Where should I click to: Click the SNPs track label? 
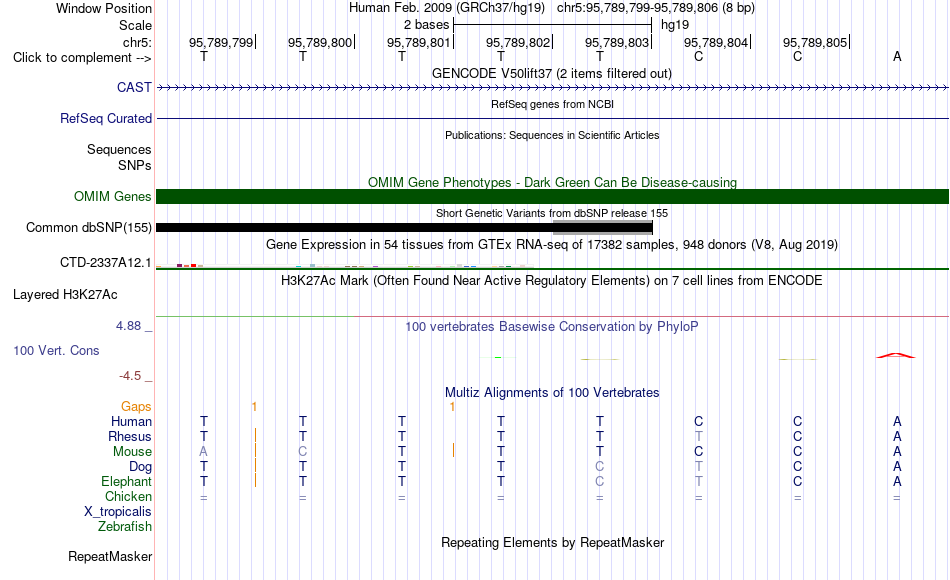coord(135,165)
